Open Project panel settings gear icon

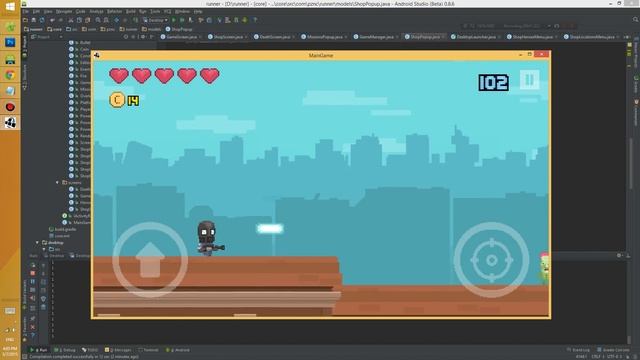click(x=143, y=37)
